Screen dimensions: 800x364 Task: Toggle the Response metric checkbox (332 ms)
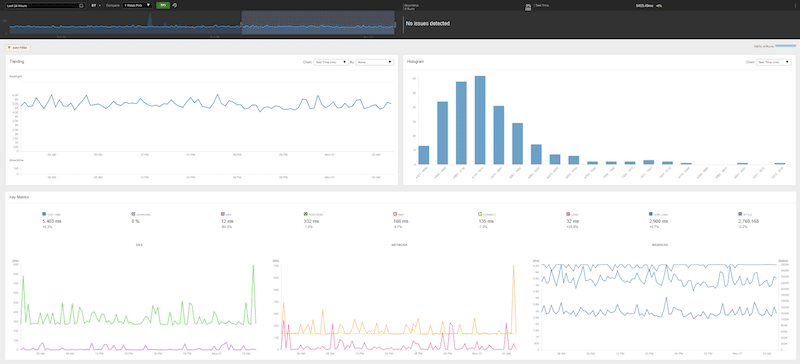(305, 215)
